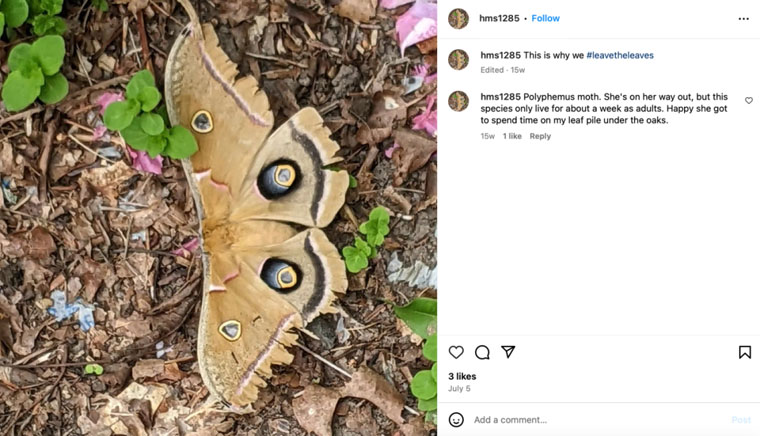Open the hms1285 username in header
760x436 pixels.
tap(499, 19)
